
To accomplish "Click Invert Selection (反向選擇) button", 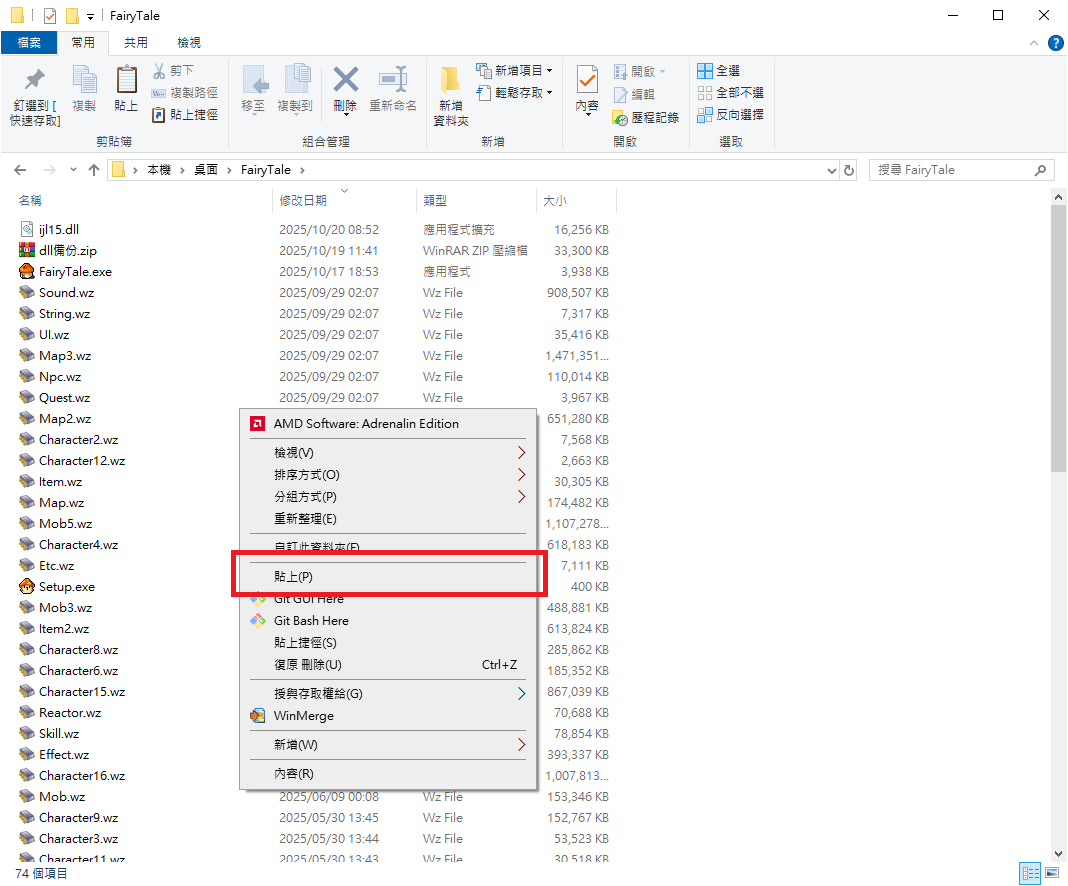I will point(730,115).
